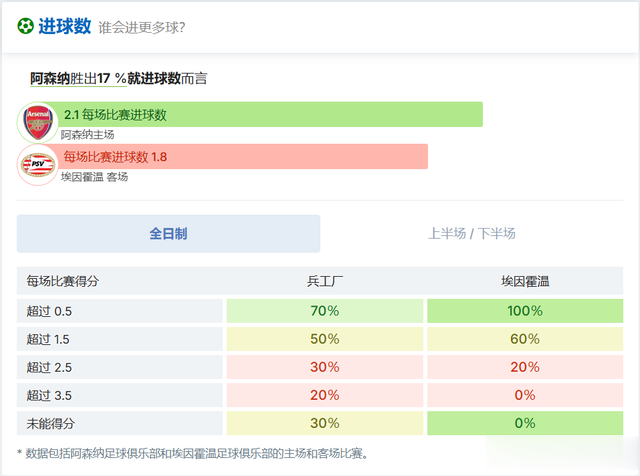Click 兵工厂 50% cell for 超过 1.5

point(325,339)
